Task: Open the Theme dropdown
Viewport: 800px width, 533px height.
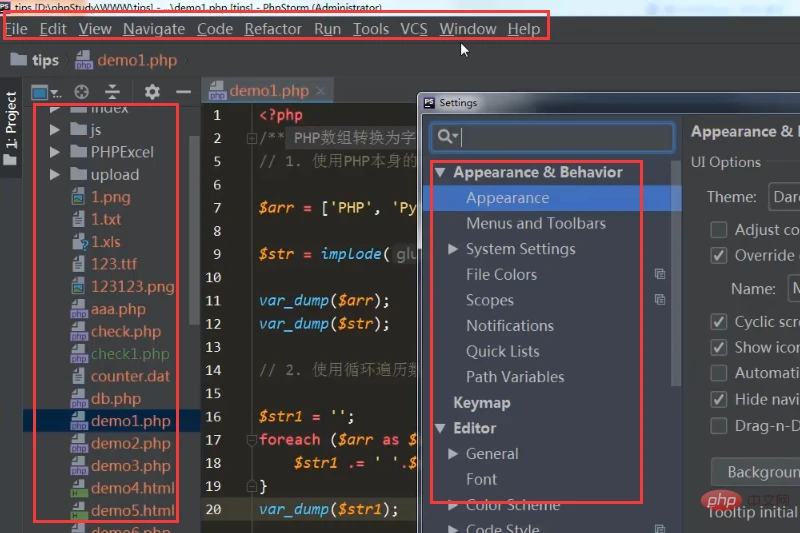Action: tap(784, 196)
